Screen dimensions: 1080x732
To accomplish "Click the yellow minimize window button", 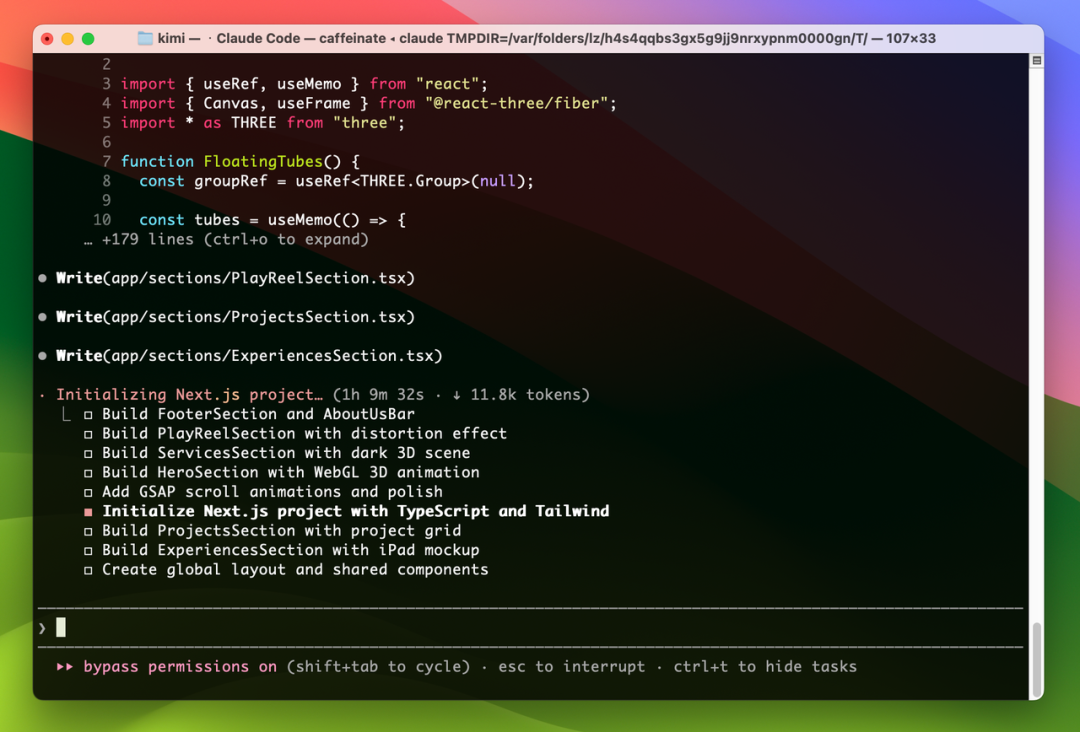I will pos(68,39).
